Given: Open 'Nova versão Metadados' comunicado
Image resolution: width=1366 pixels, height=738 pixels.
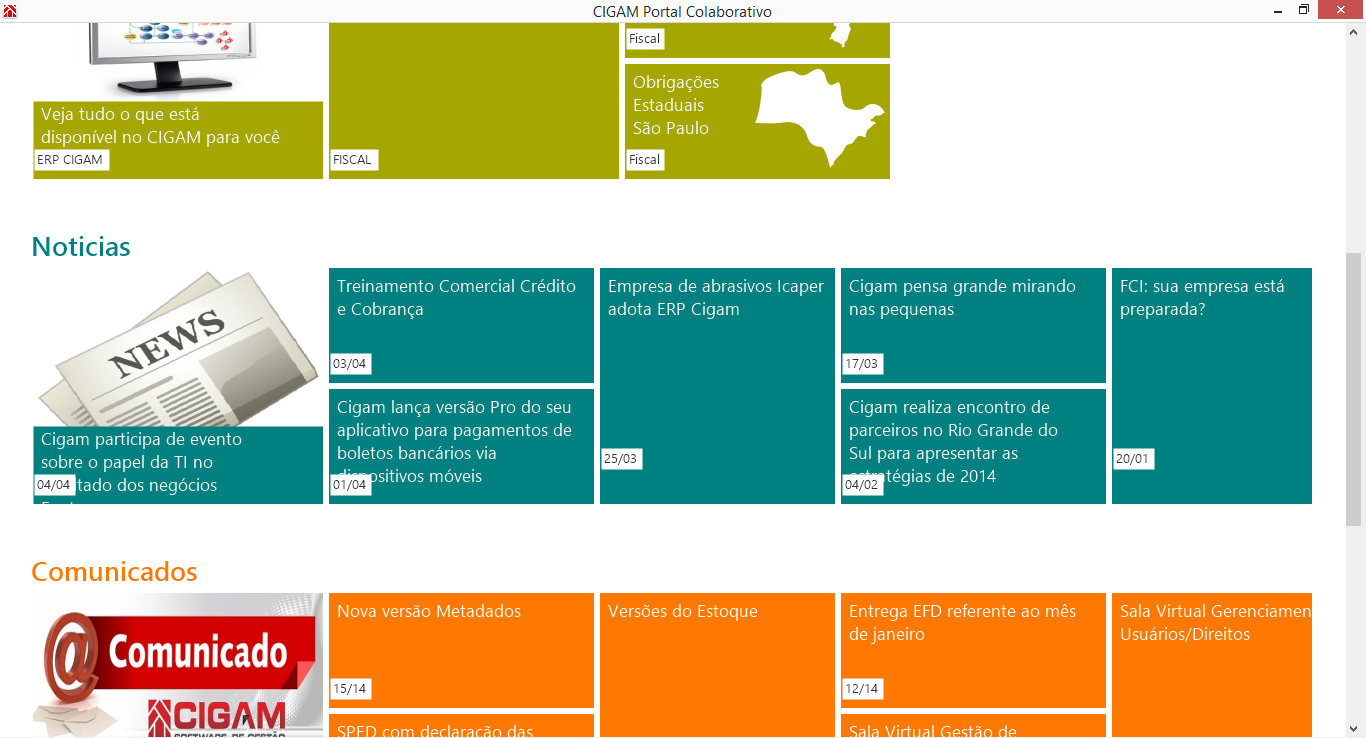Looking at the screenshot, I should (x=461, y=649).
